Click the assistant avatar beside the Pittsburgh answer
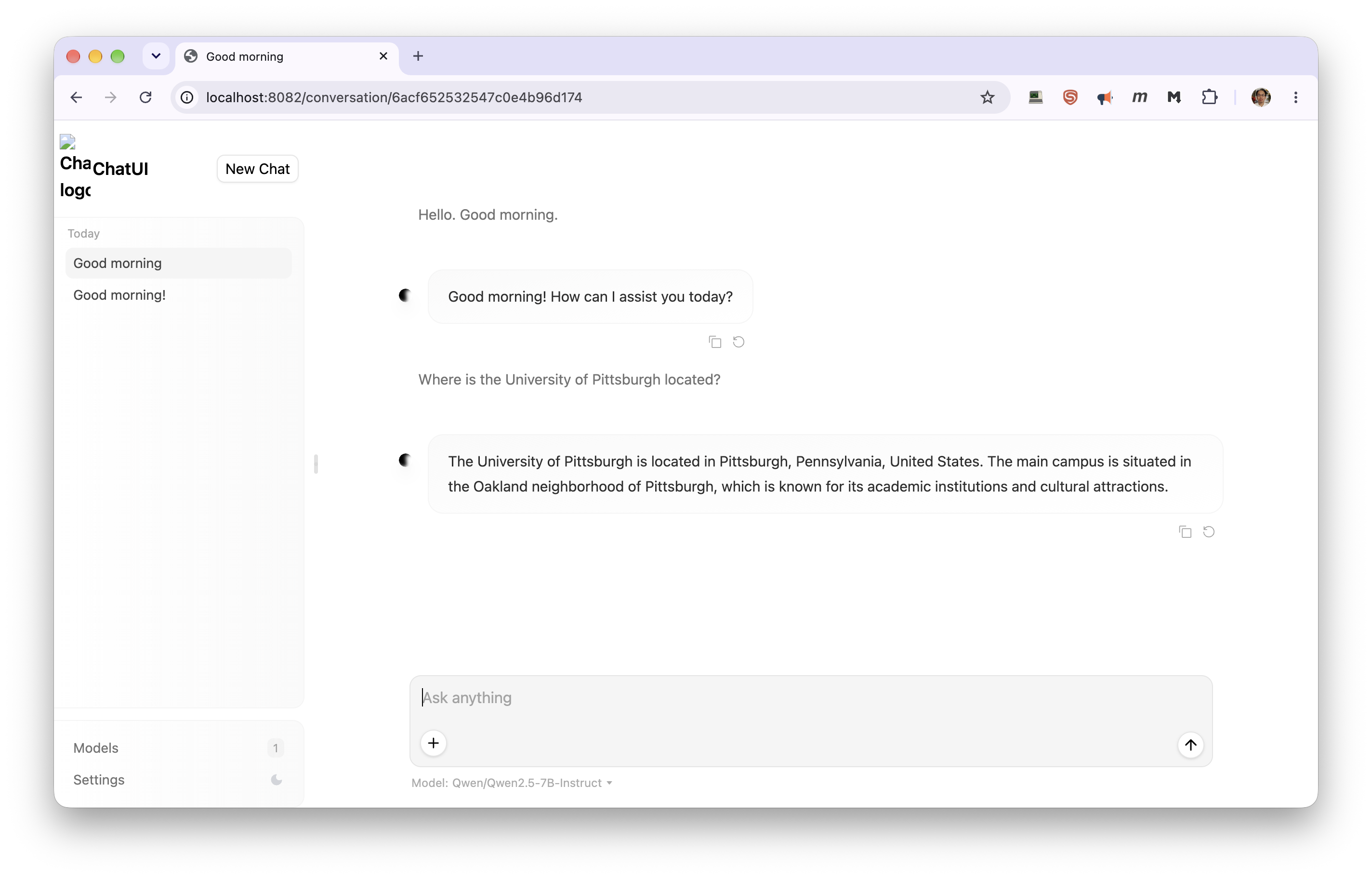 405,460
